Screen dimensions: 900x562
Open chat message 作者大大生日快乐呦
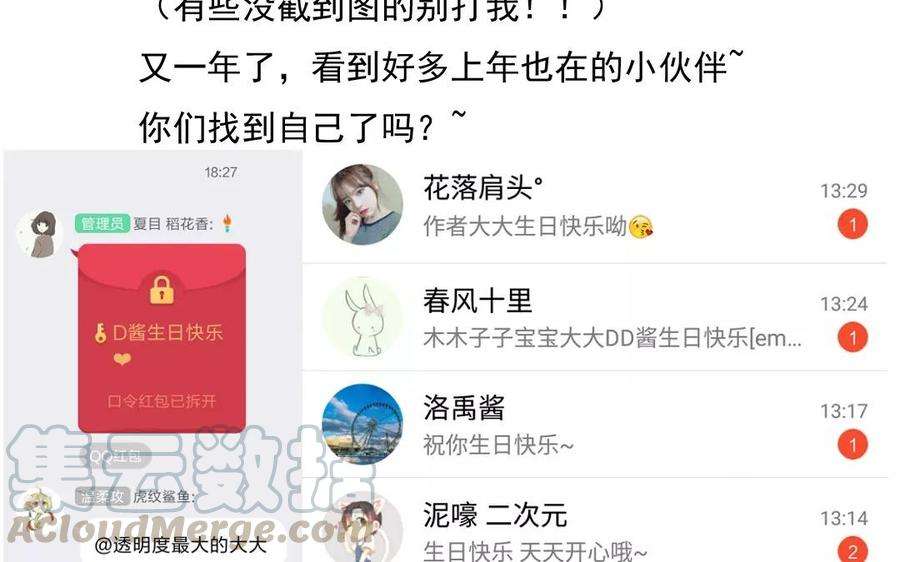538,226
